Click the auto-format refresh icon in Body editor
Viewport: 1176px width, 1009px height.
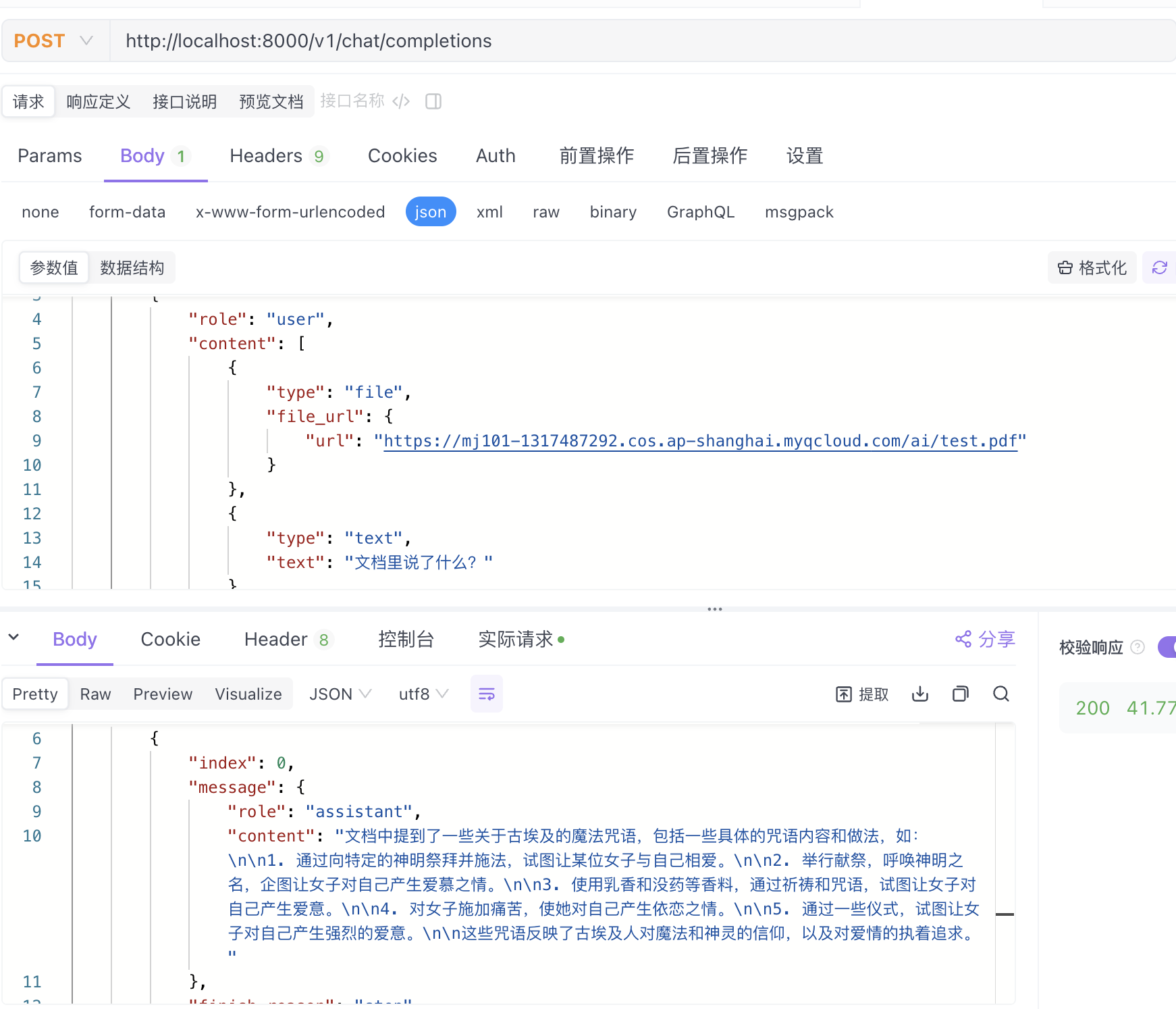(1159, 267)
